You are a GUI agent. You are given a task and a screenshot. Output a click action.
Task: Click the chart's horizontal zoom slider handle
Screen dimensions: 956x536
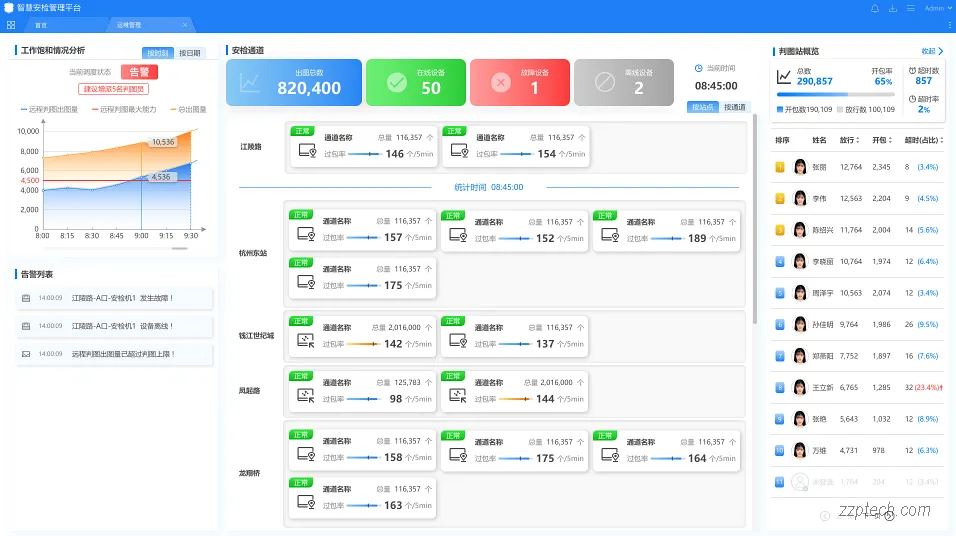(x=179, y=247)
